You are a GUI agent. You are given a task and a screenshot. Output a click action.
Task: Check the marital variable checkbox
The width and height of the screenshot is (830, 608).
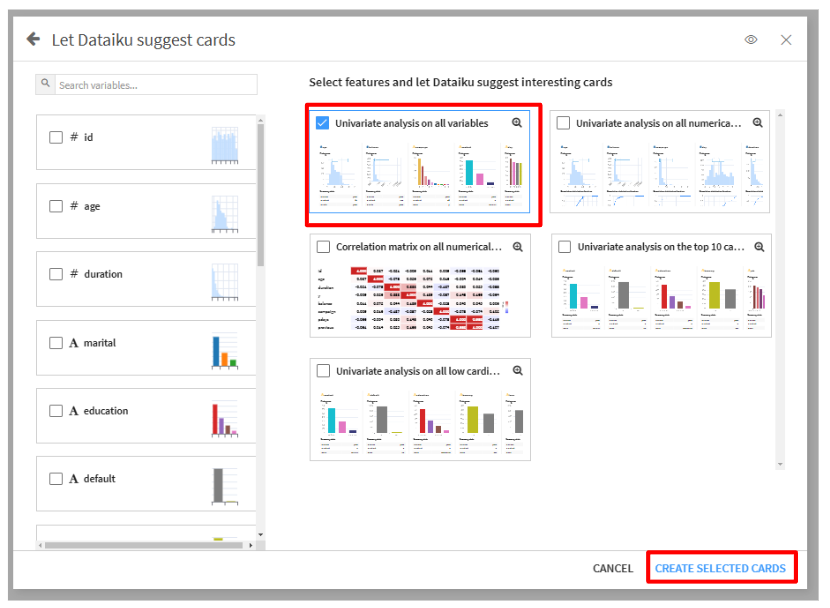pos(56,343)
